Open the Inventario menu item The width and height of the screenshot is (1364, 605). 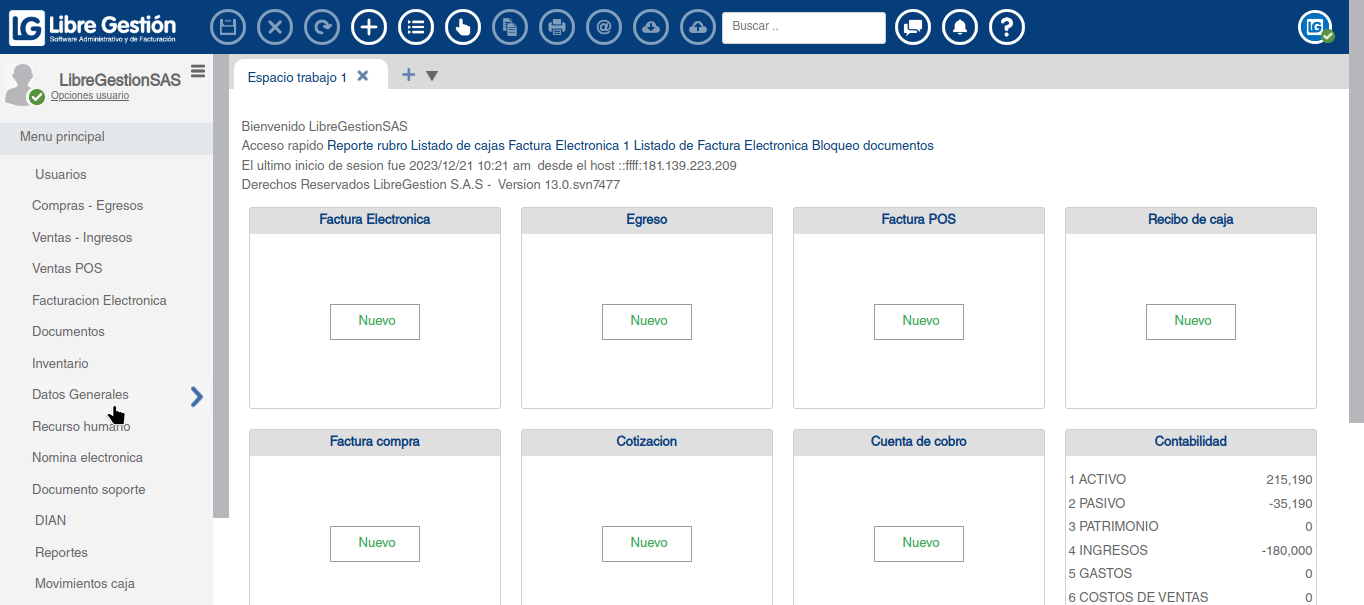(60, 363)
